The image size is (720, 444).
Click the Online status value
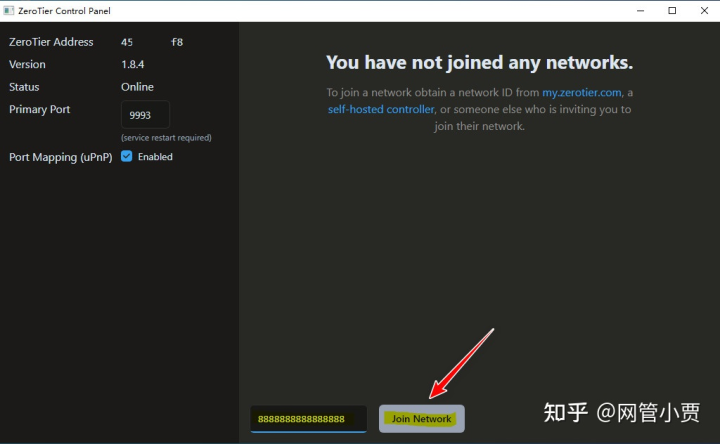pos(137,87)
